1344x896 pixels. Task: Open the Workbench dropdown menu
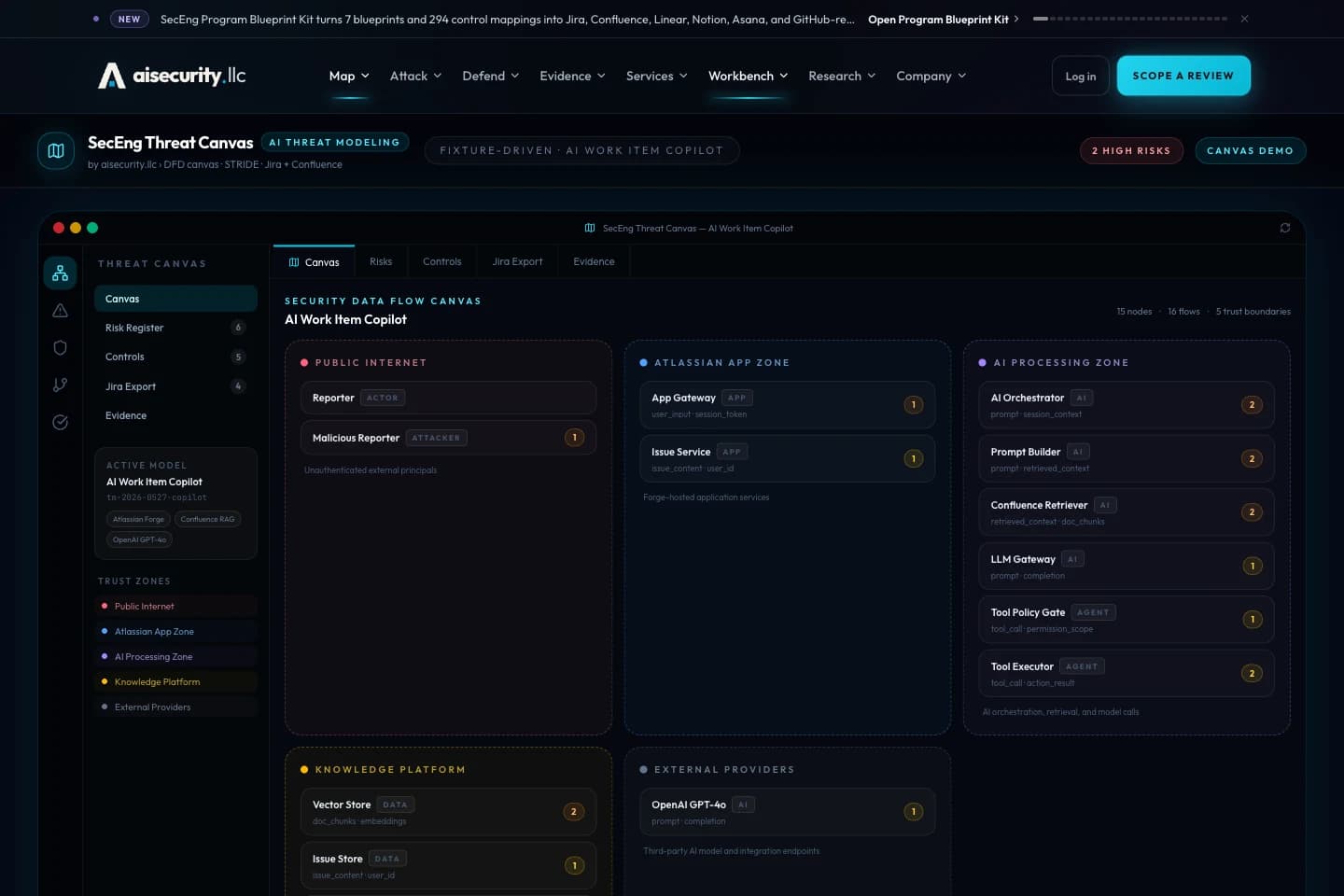(748, 76)
